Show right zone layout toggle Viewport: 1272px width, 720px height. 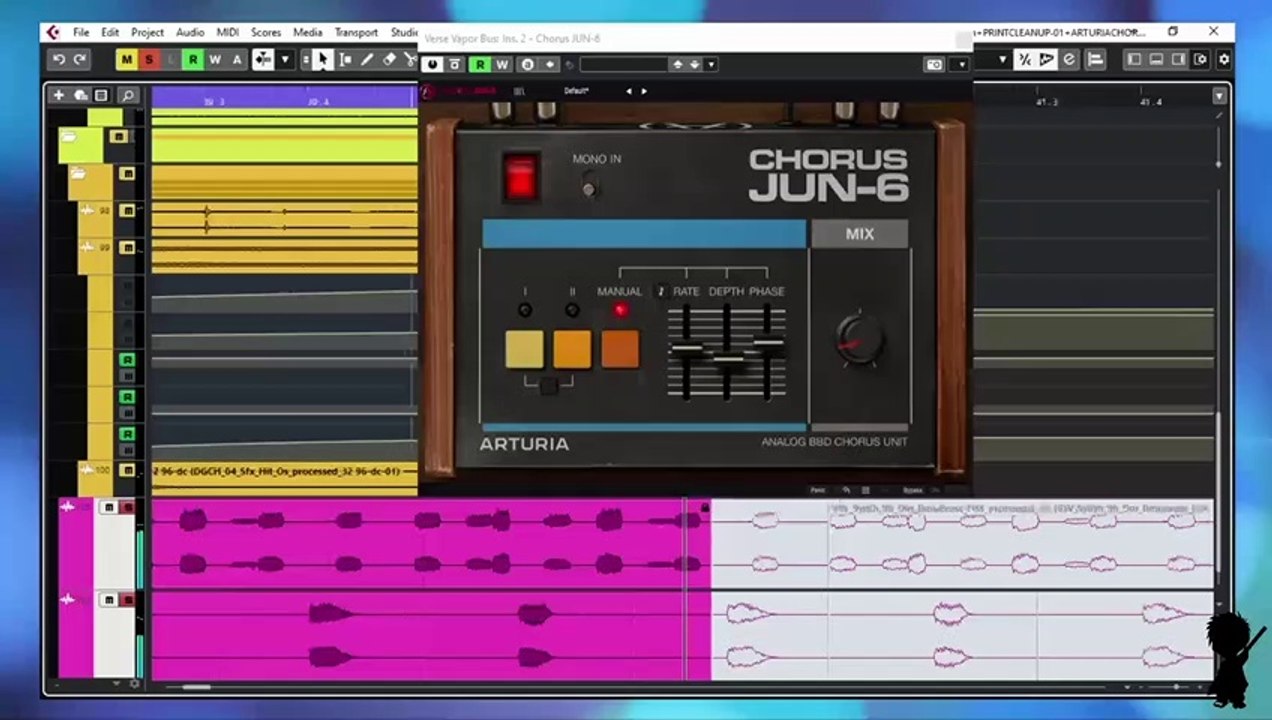1178,60
